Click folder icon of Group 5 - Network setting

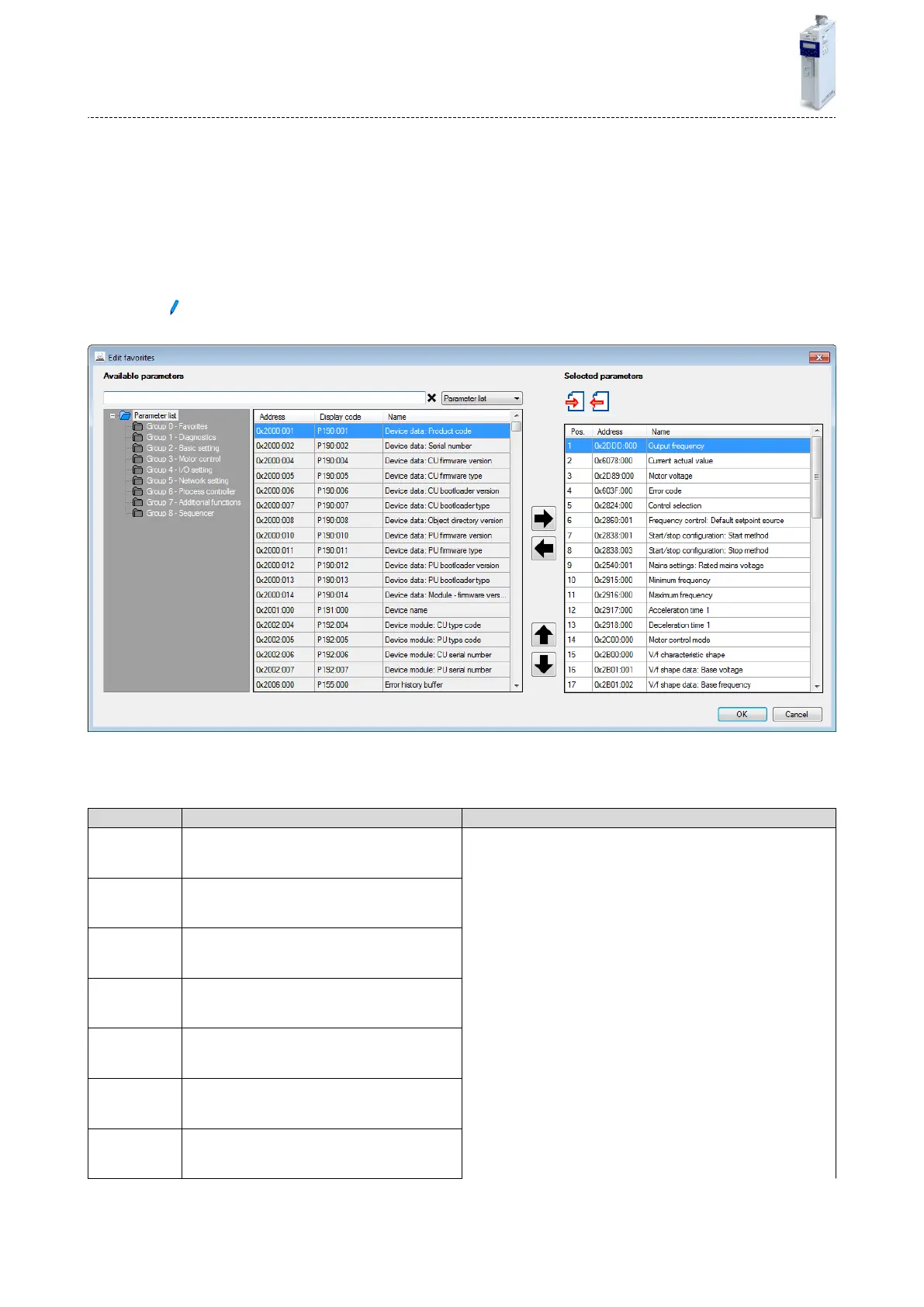[138, 480]
